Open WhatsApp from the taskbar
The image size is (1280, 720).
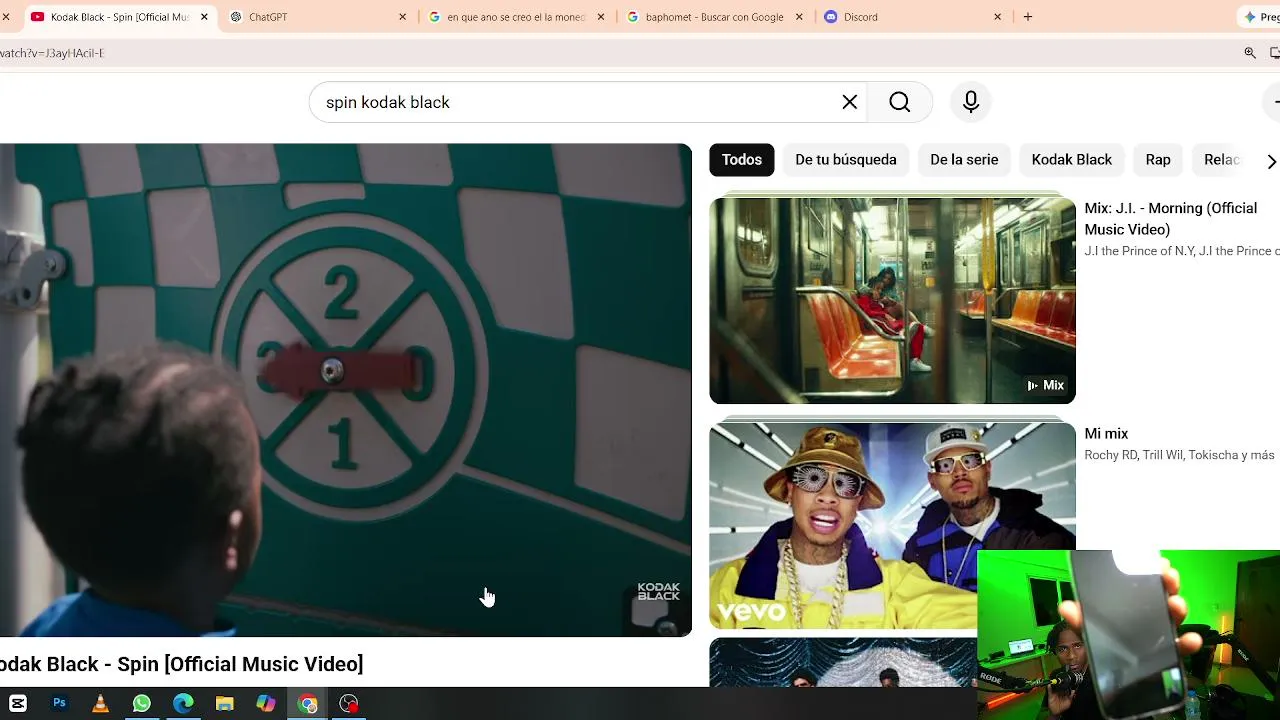click(x=142, y=703)
